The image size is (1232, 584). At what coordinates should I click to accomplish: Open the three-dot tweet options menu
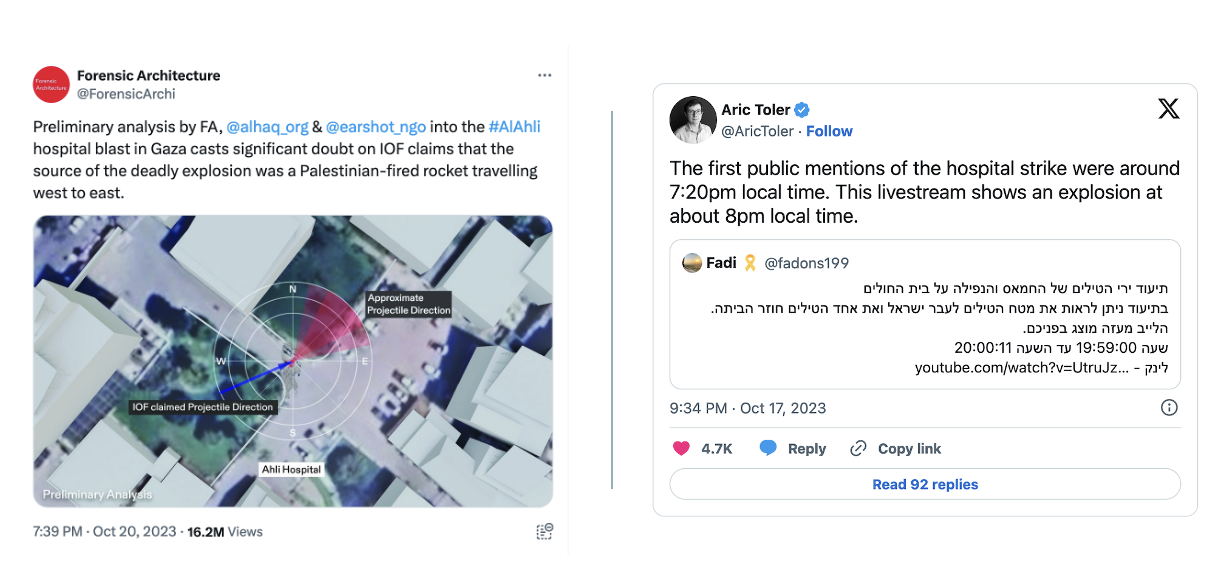[x=544, y=76]
